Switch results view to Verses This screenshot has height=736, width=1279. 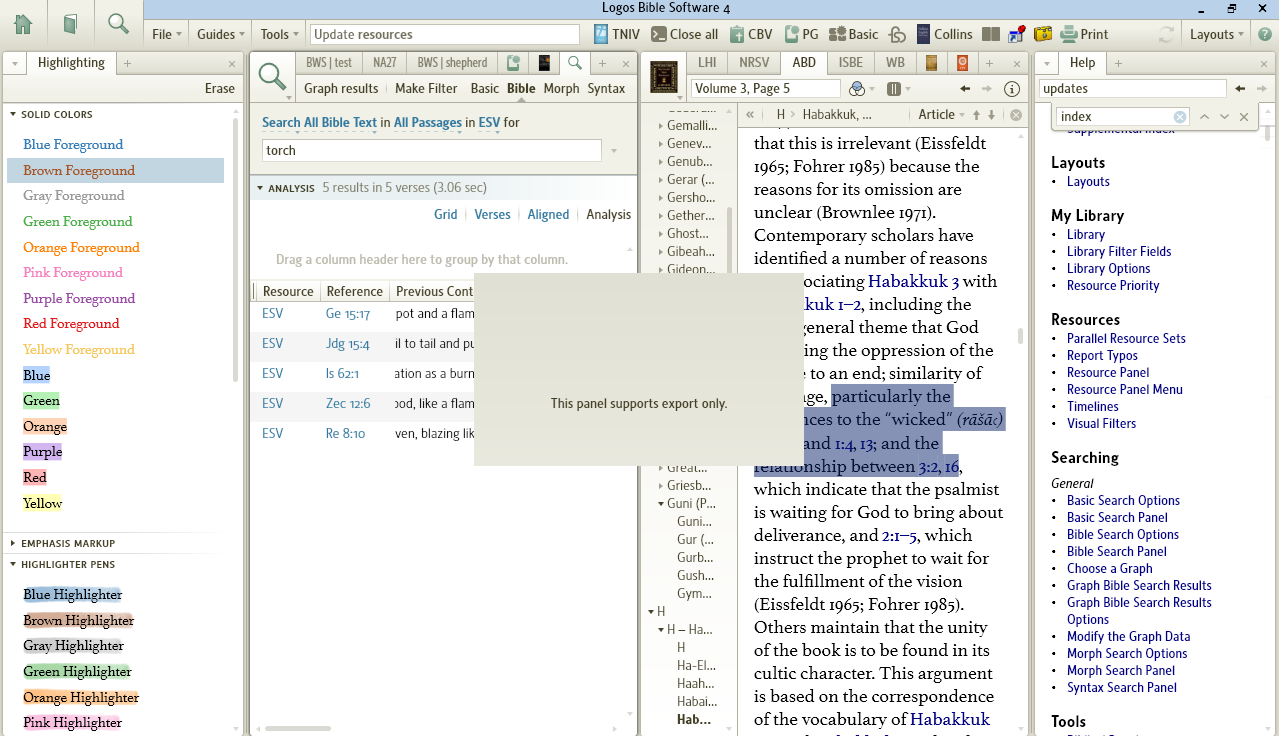[492, 214]
